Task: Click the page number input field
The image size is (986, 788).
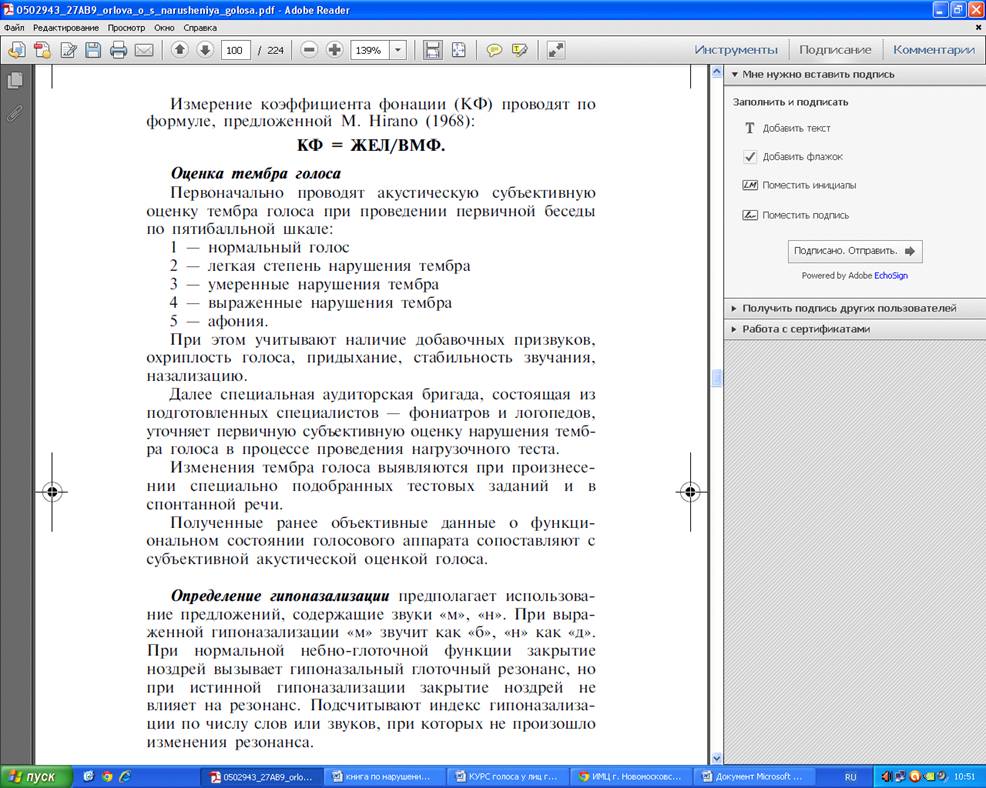Action: pyautogui.click(x=236, y=50)
